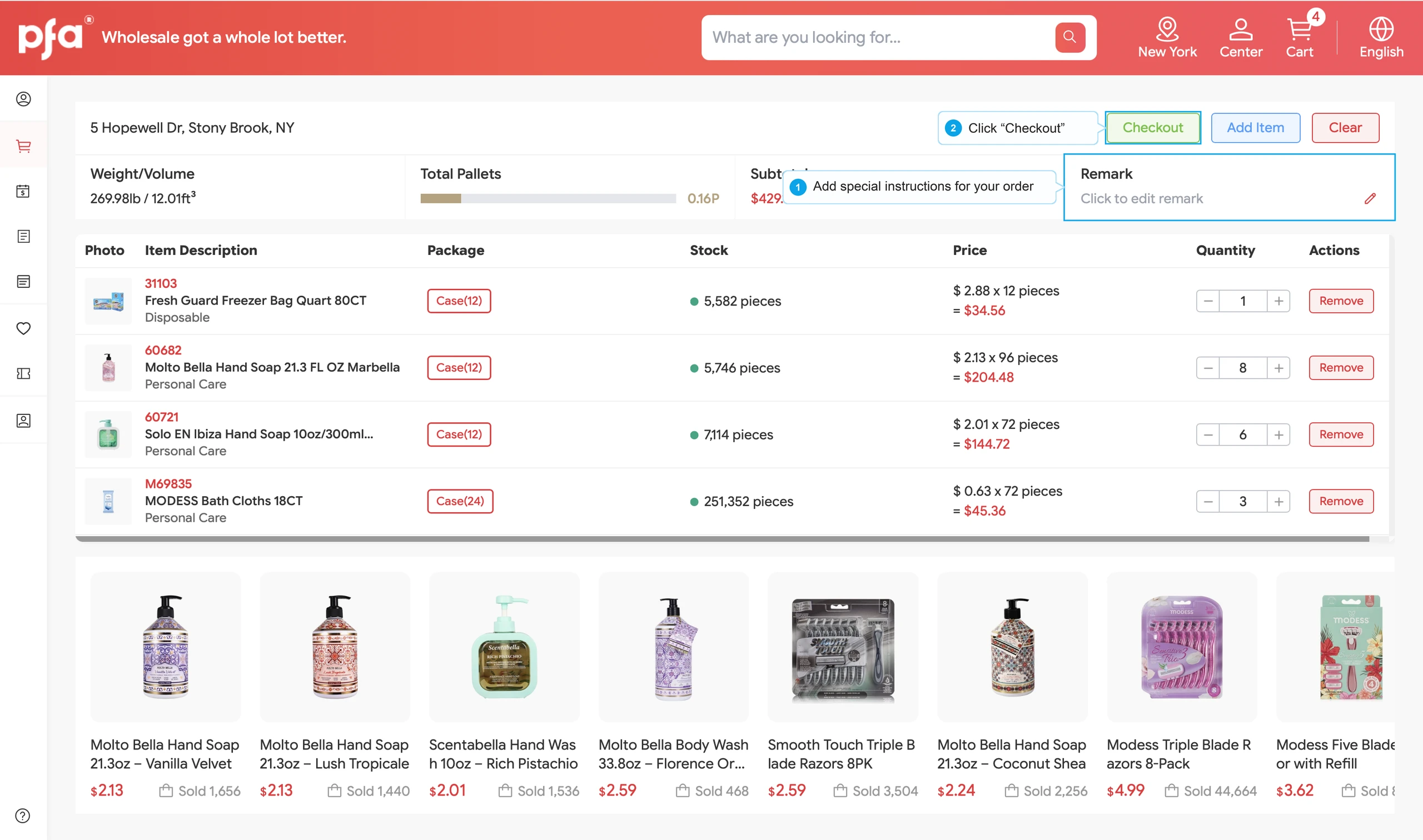Edit quantity field for Molto Bella Marbella soap
The width and height of the screenshot is (1423, 840).
[1243, 368]
